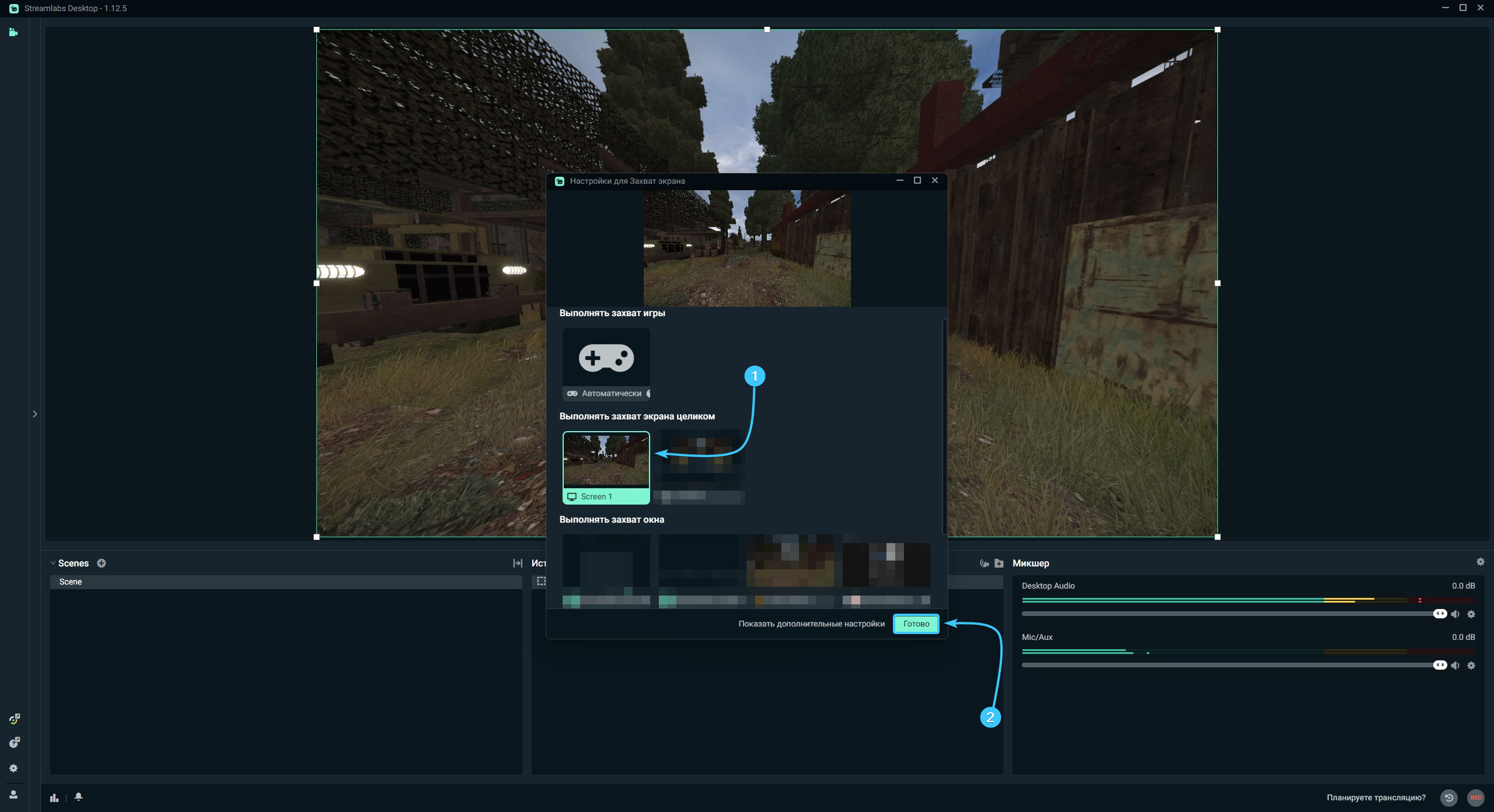Open performance stats bar-chart icon

point(54,797)
